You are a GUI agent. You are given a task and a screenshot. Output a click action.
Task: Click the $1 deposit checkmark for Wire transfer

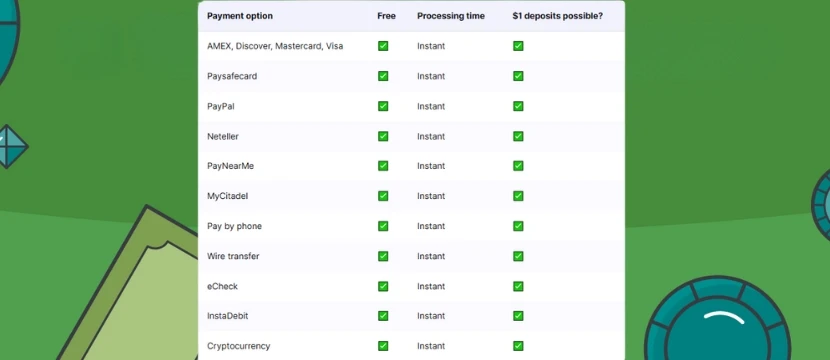[x=518, y=256]
